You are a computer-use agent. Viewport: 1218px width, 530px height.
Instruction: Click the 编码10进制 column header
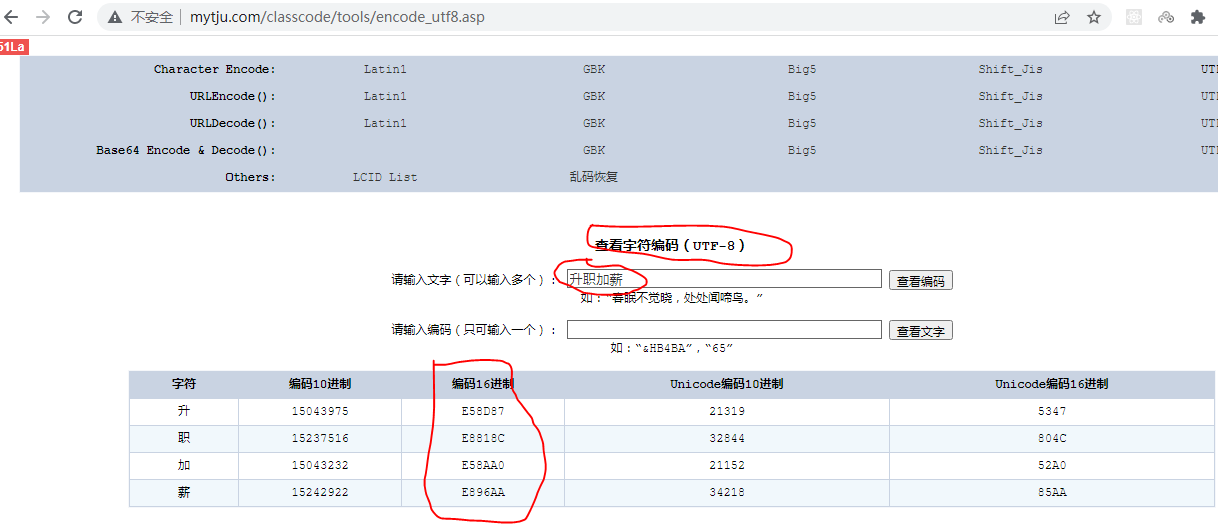320,384
